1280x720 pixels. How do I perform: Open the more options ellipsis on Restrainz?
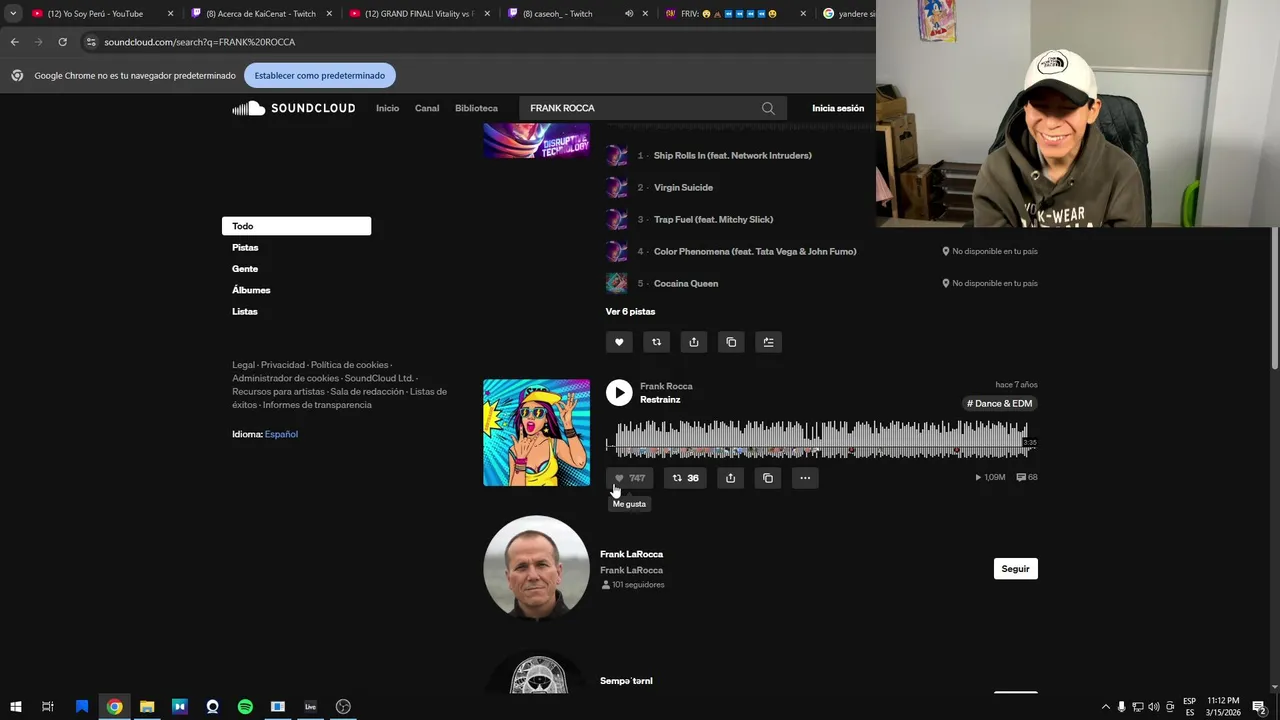pyautogui.click(x=805, y=478)
